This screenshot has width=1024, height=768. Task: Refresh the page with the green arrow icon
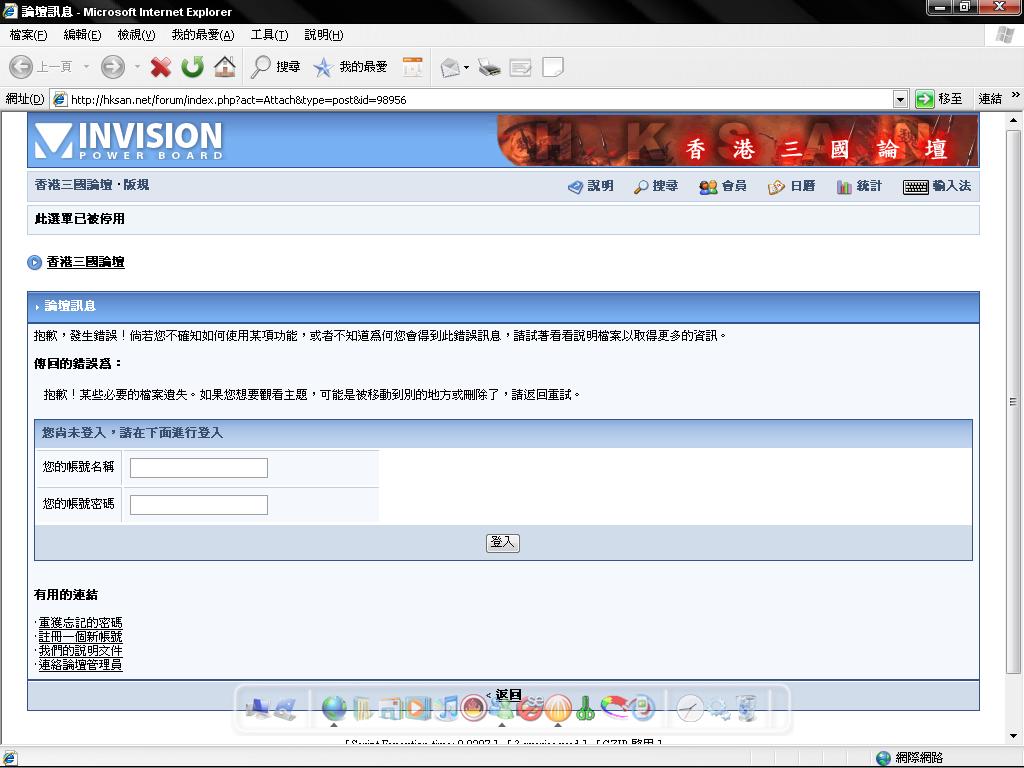click(193, 67)
